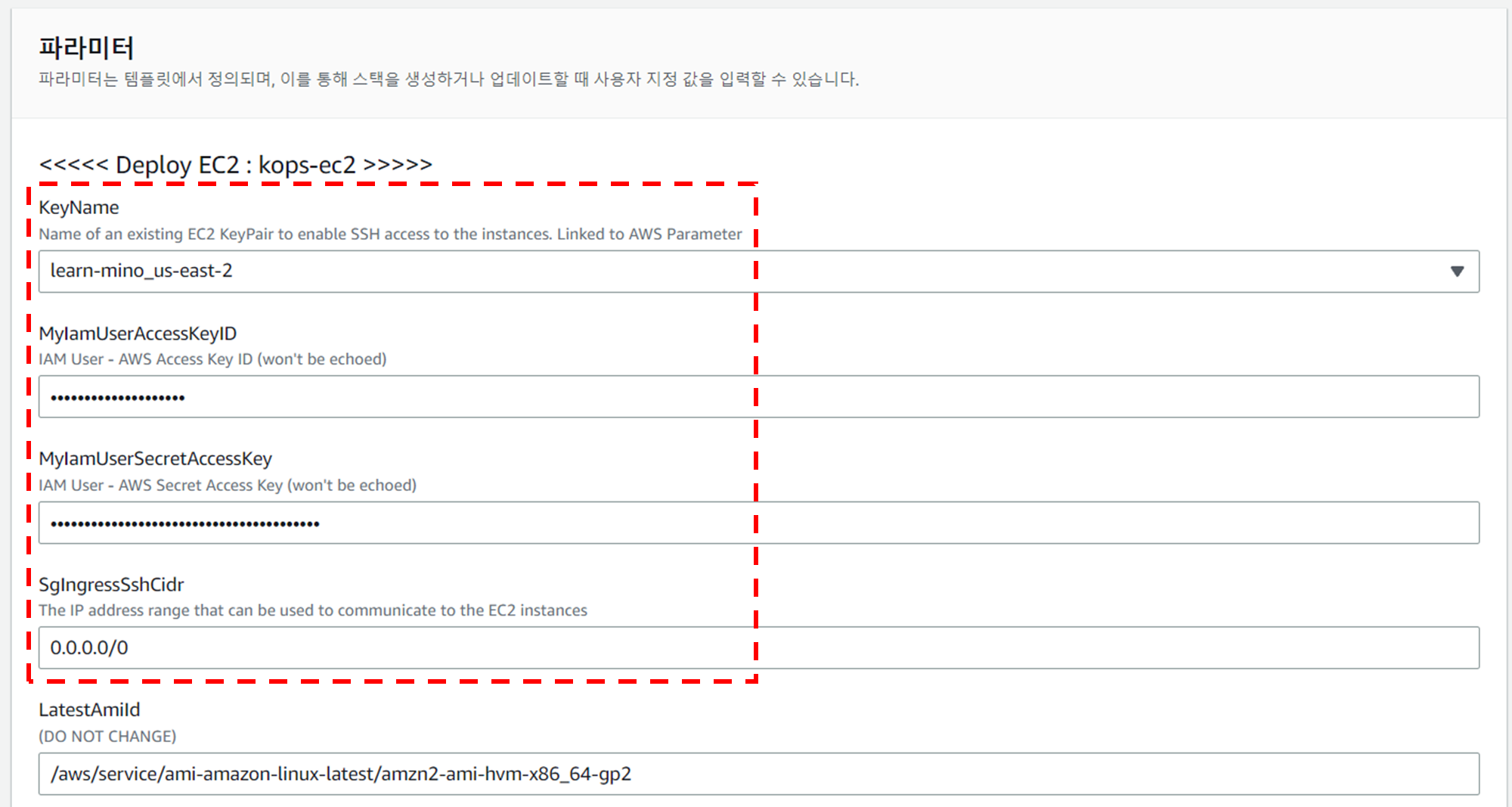
Task: Click the Korean parameter description under 파라미터
Action: coord(448,79)
